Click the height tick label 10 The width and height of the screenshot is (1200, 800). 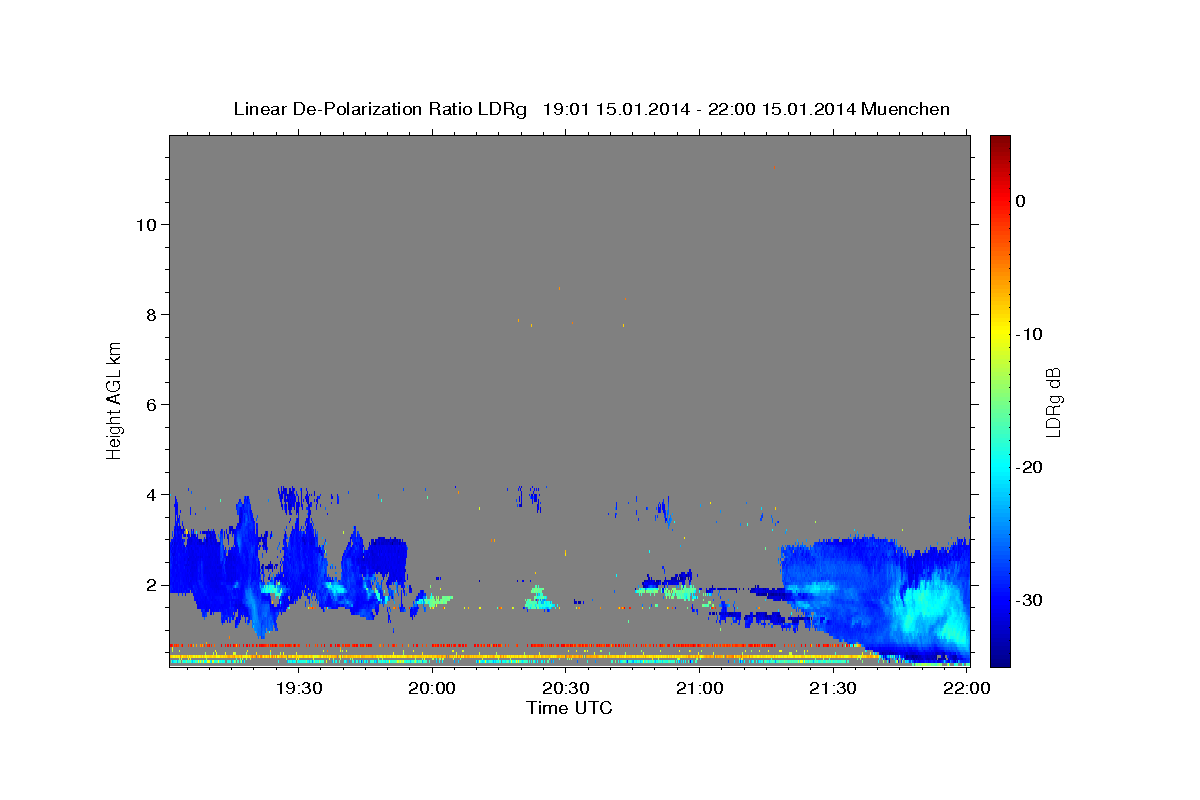(145, 224)
